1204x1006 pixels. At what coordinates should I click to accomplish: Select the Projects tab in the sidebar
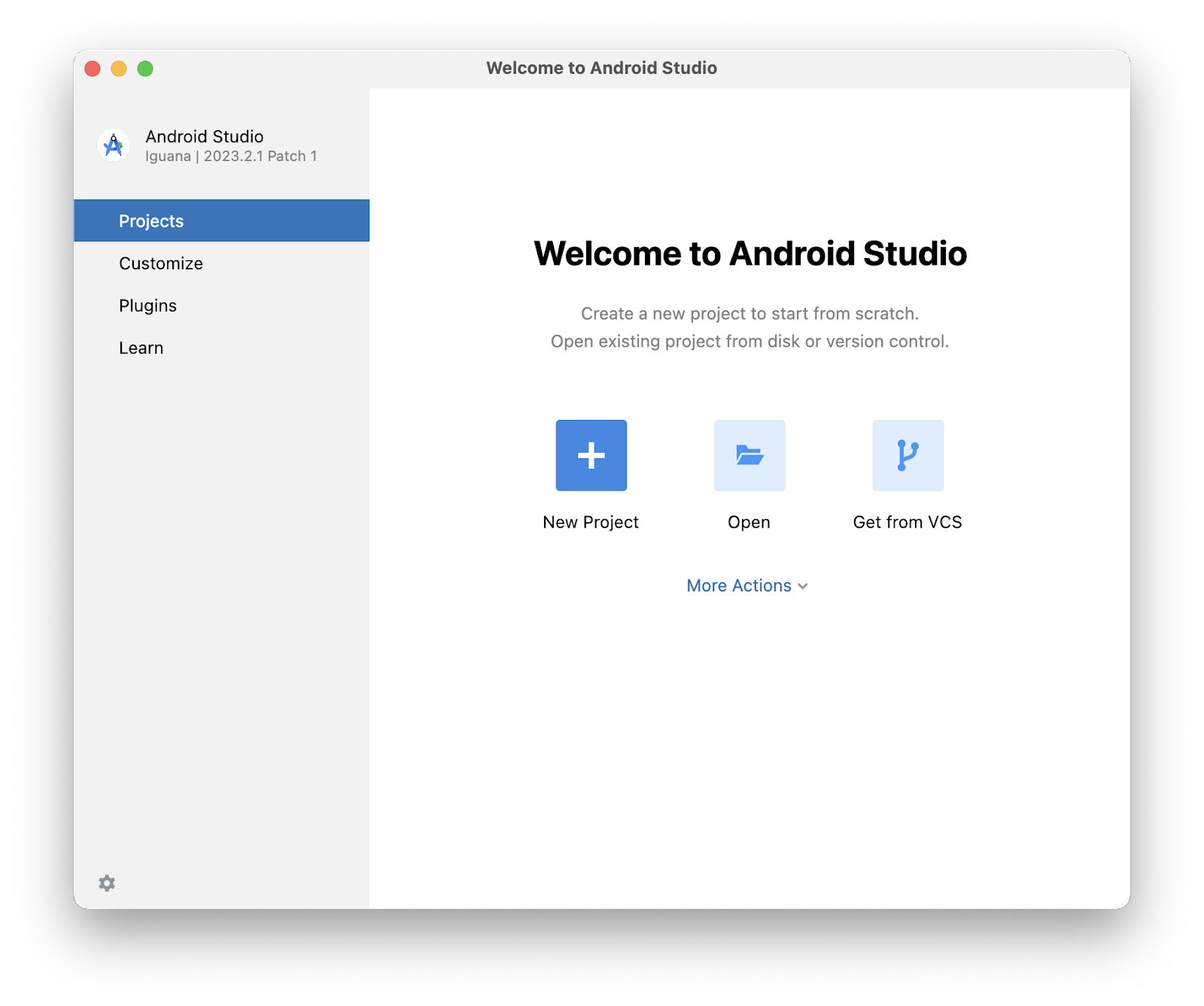[150, 220]
